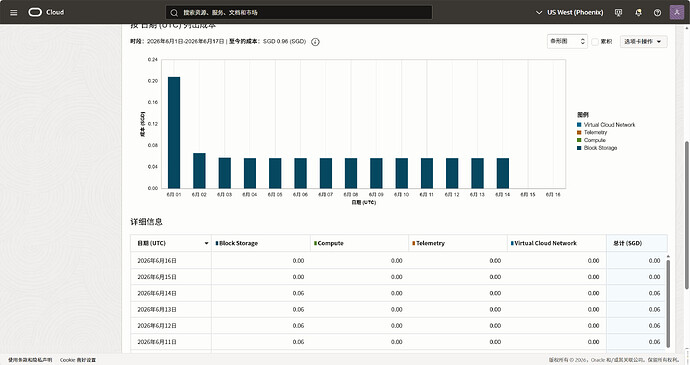Open the notifications bell
The width and height of the screenshot is (690, 365).
[x=638, y=12]
